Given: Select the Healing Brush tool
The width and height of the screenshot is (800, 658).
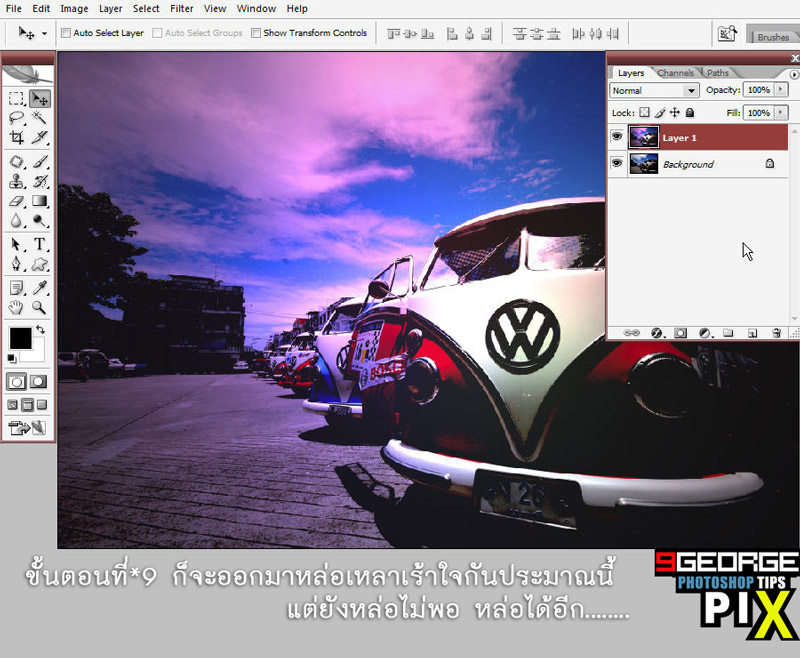Looking at the screenshot, I should point(16,162).
